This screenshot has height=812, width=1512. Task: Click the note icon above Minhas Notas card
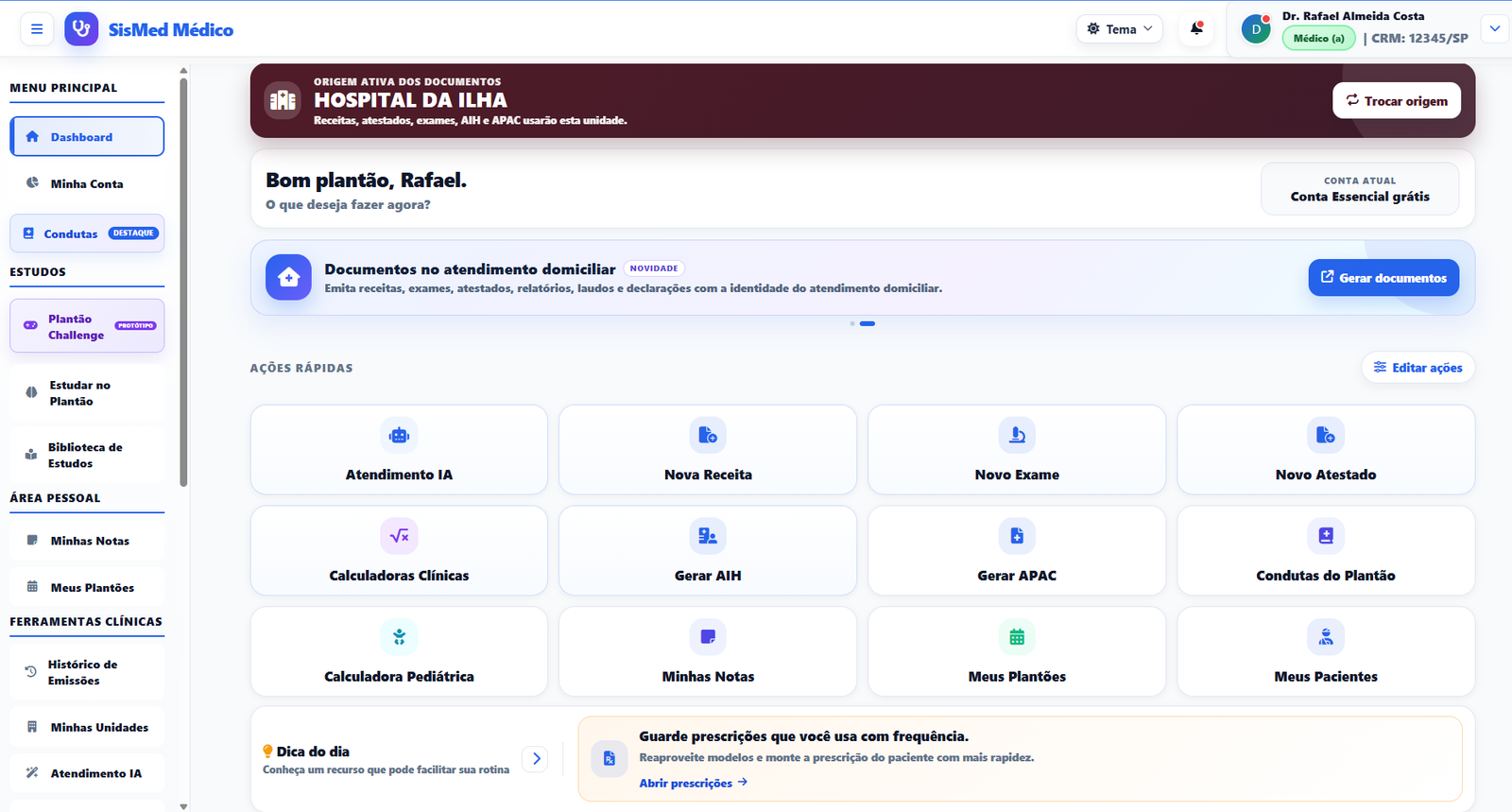click(708, 637)
